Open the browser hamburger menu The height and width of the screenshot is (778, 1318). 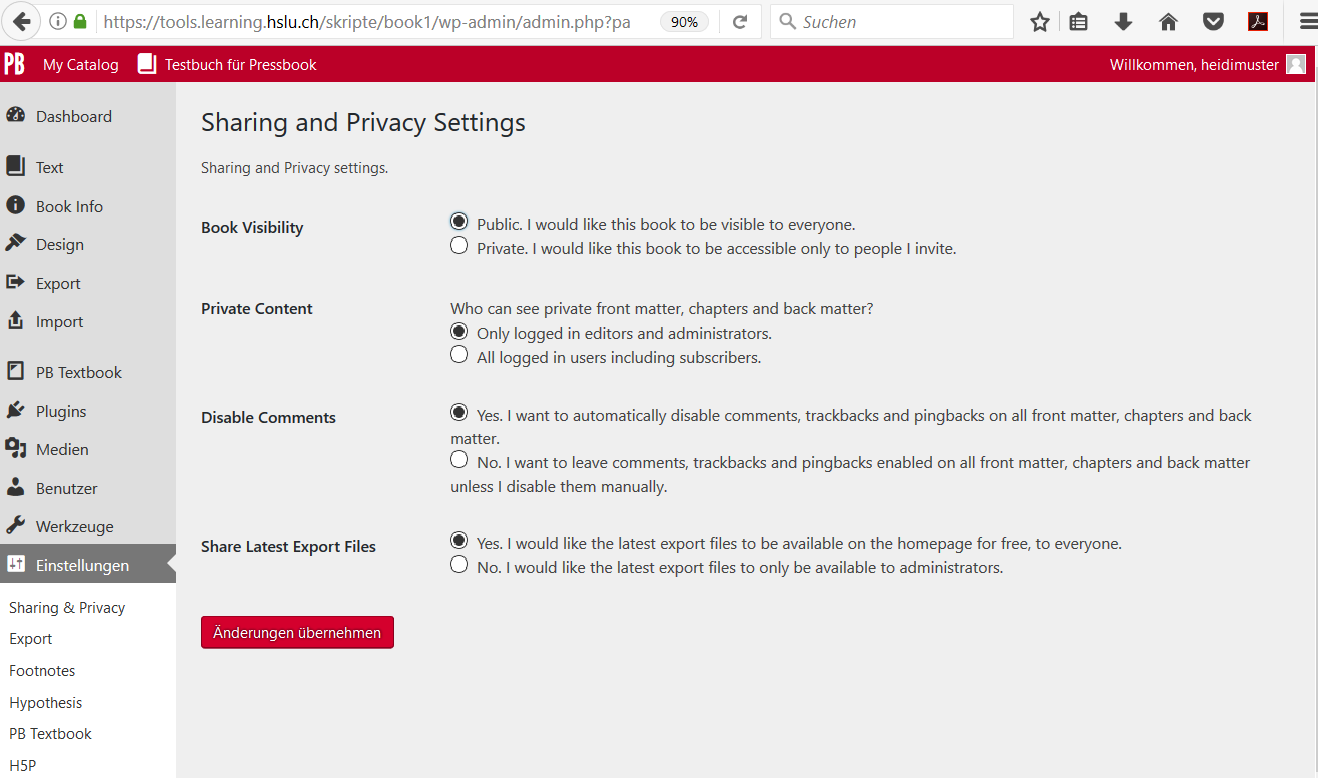(x=1308, y=21)
